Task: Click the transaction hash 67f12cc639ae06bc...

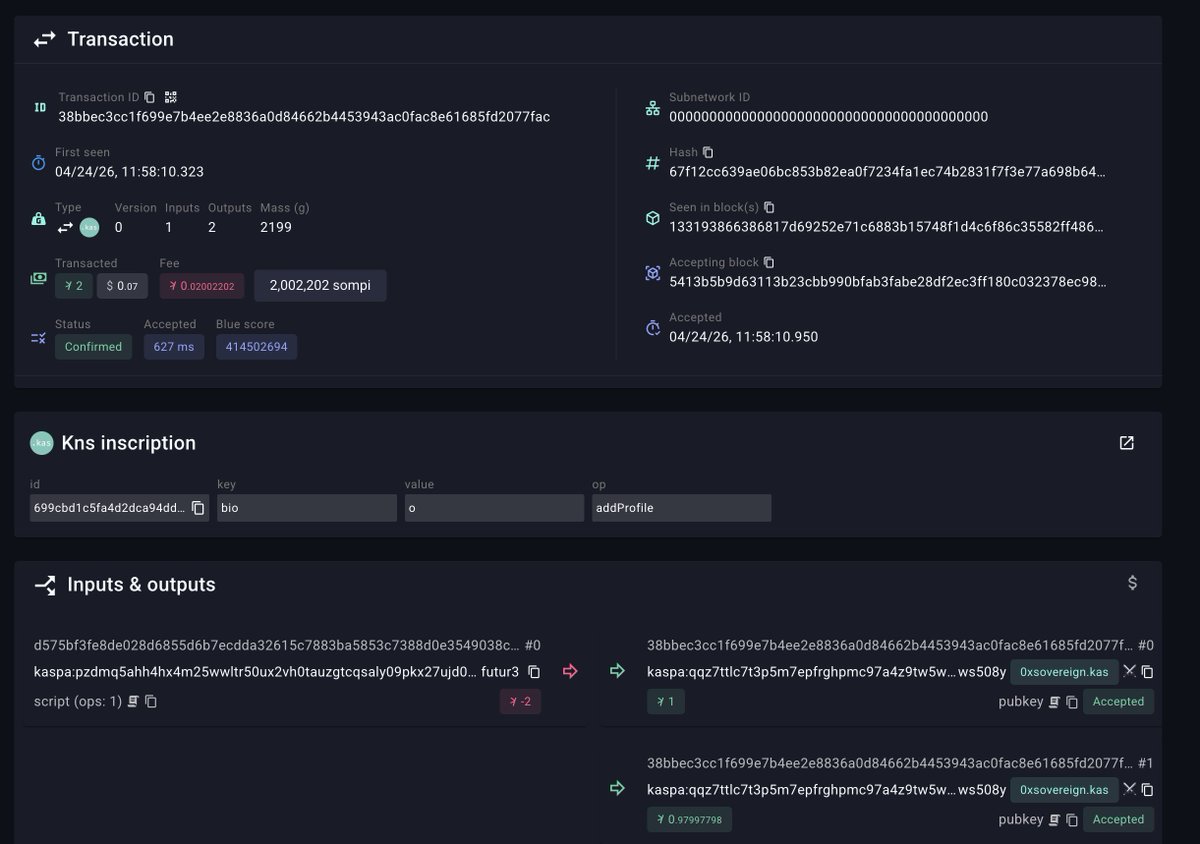Action: click(888, 172)
